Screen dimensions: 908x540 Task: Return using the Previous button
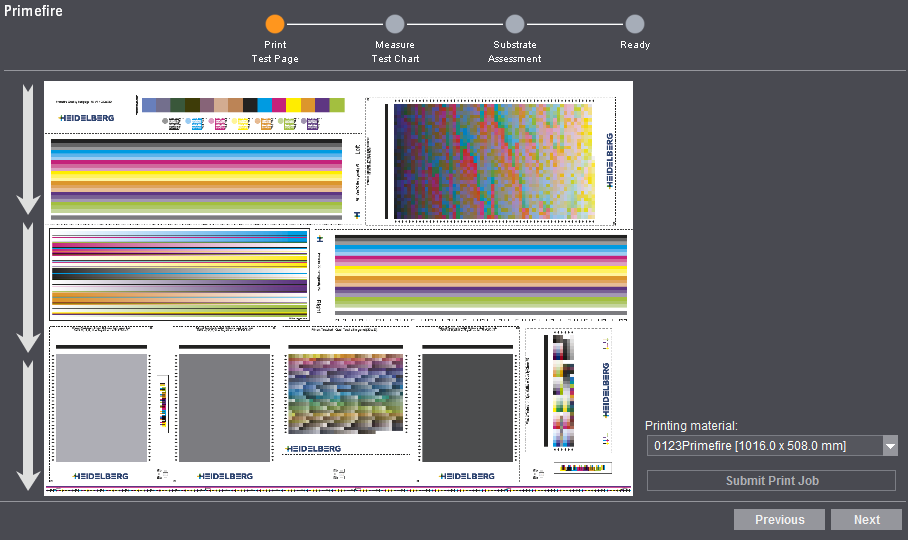pyautogui.click(x=779, y=520)
